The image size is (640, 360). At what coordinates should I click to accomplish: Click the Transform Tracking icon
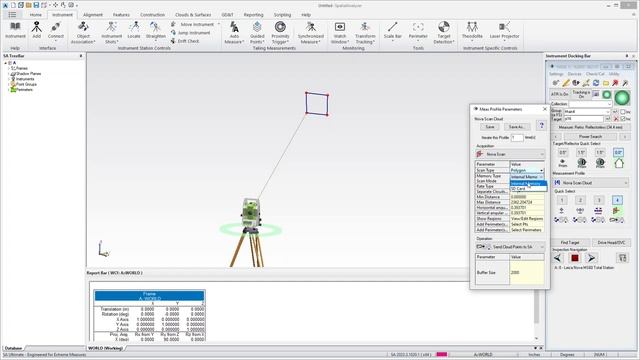[365, 27]
